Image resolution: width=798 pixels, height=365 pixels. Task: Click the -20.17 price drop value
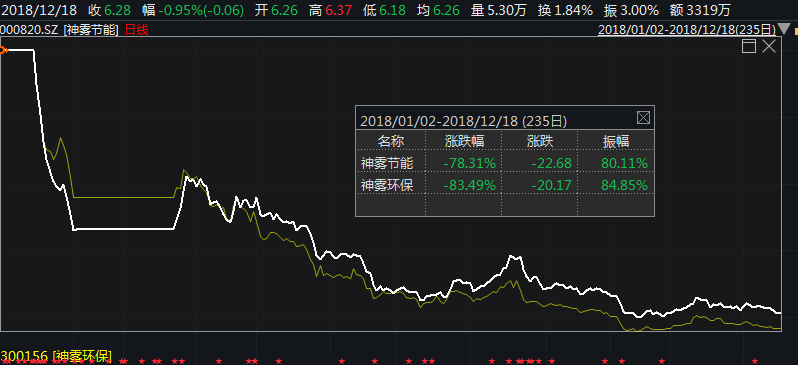[x=551, y=185]
